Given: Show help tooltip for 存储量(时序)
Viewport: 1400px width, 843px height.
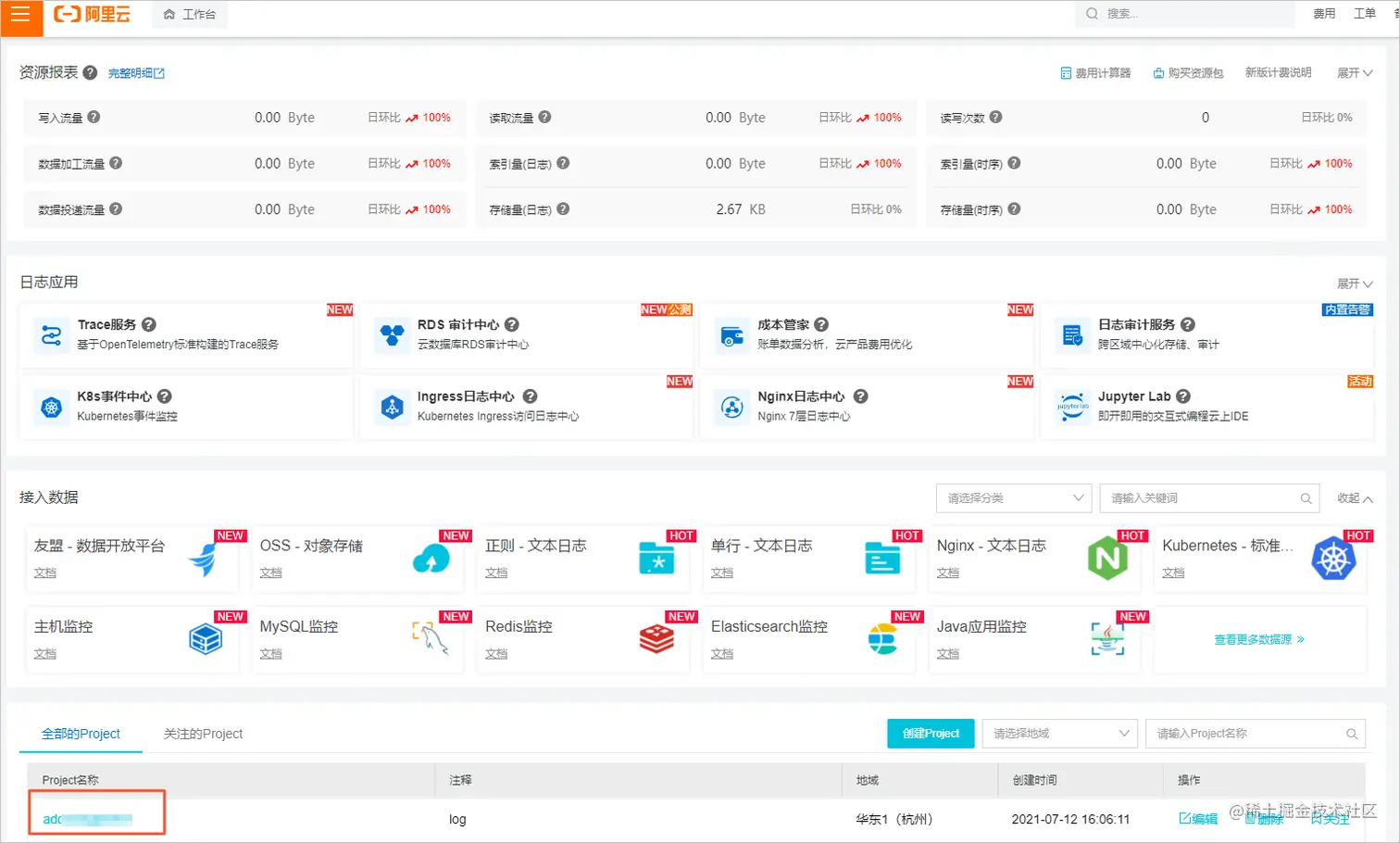Looking at the screenshot, I should tap(1014, 208).
